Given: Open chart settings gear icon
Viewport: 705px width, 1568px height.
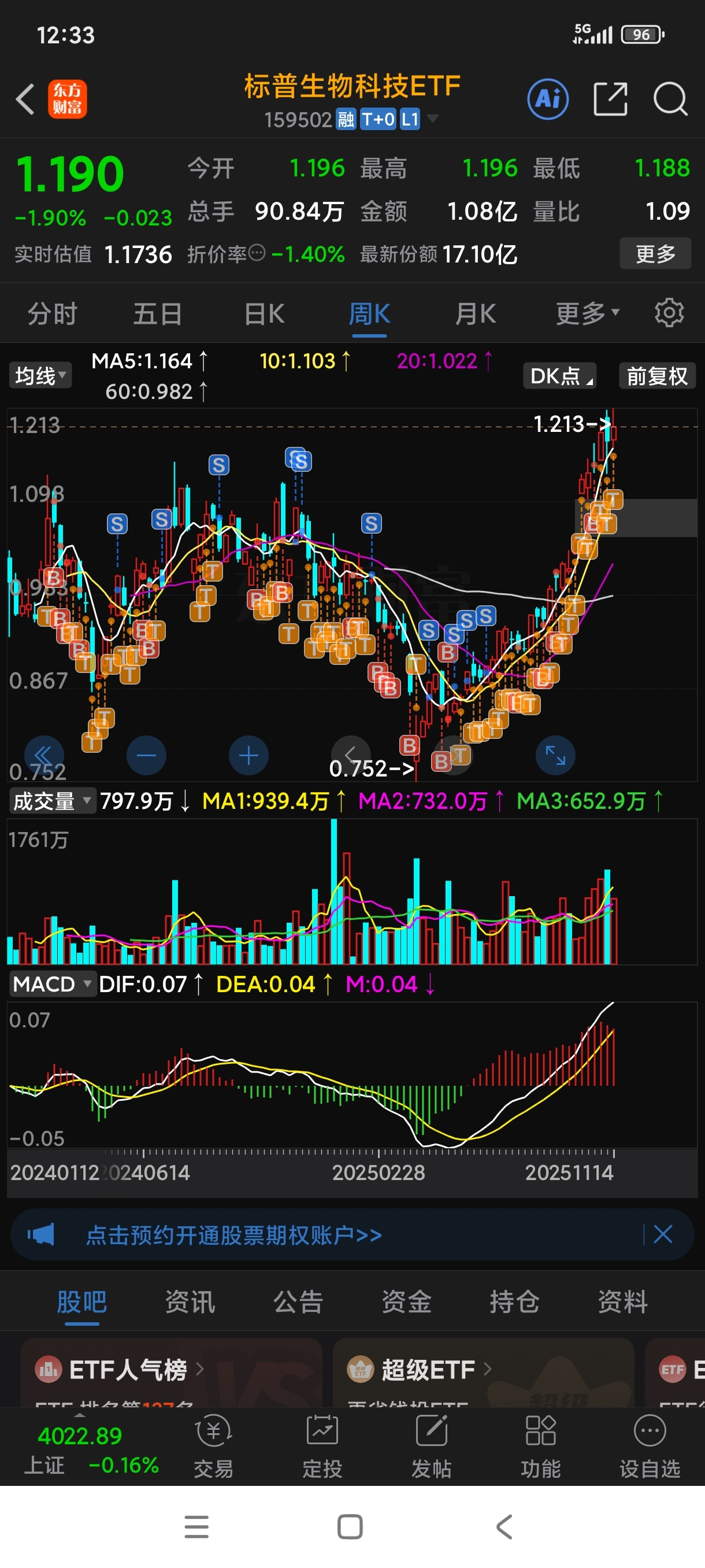Looking at the screenshot, I should (669, 313).
